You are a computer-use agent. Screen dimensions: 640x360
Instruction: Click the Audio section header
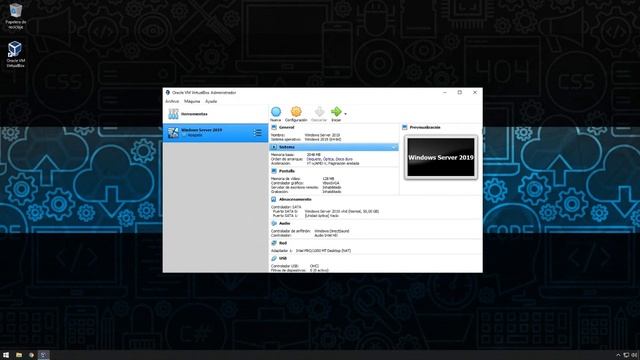284,223
